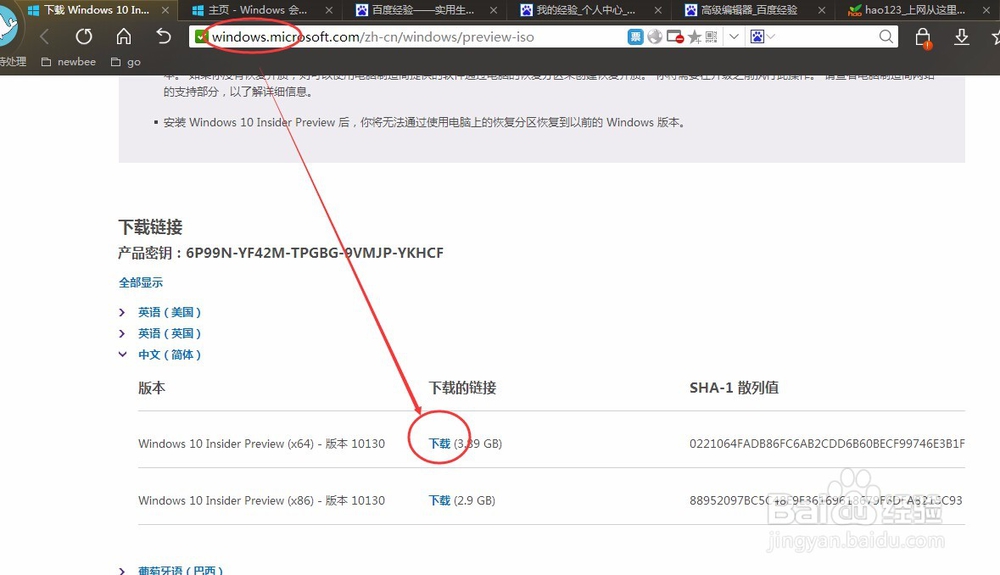Image resolution: width=1000 pixels, height=575 pixels.
Task: Click the 全部显示 link
Action: [141, 282]
